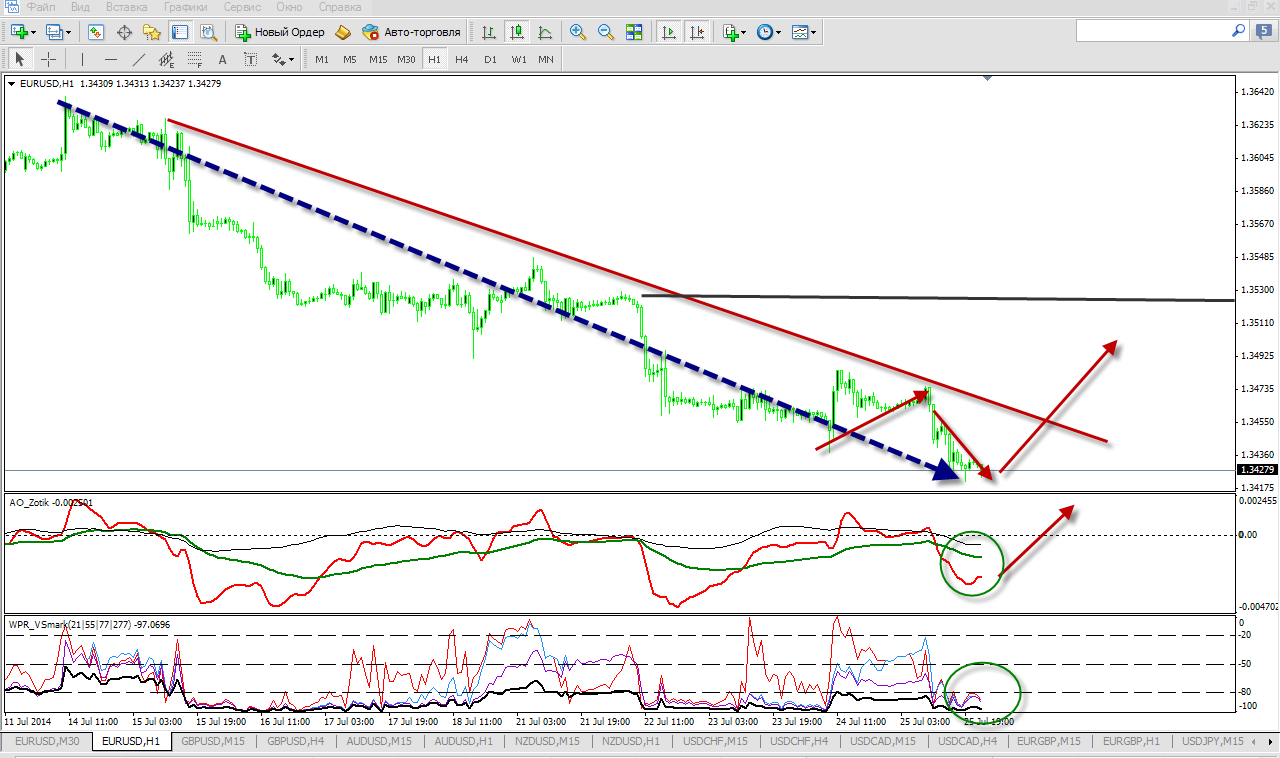The height and width of the screenshot is (758, 1280).
Task: Open the Сервис menu
Action: pos(243,6)
